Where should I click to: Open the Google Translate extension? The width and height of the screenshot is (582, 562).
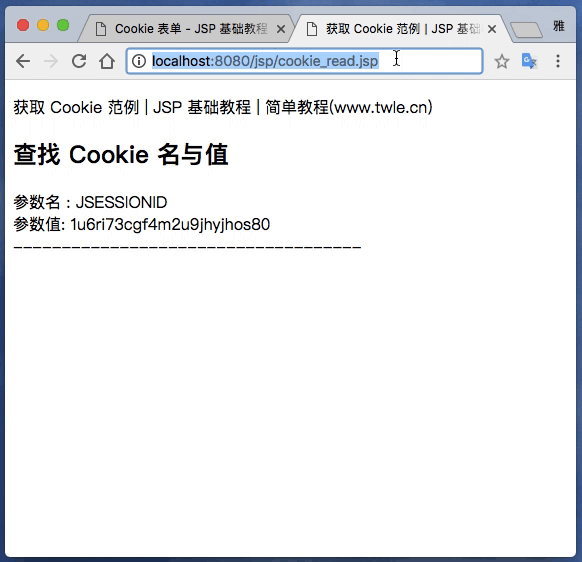(529, 61)
